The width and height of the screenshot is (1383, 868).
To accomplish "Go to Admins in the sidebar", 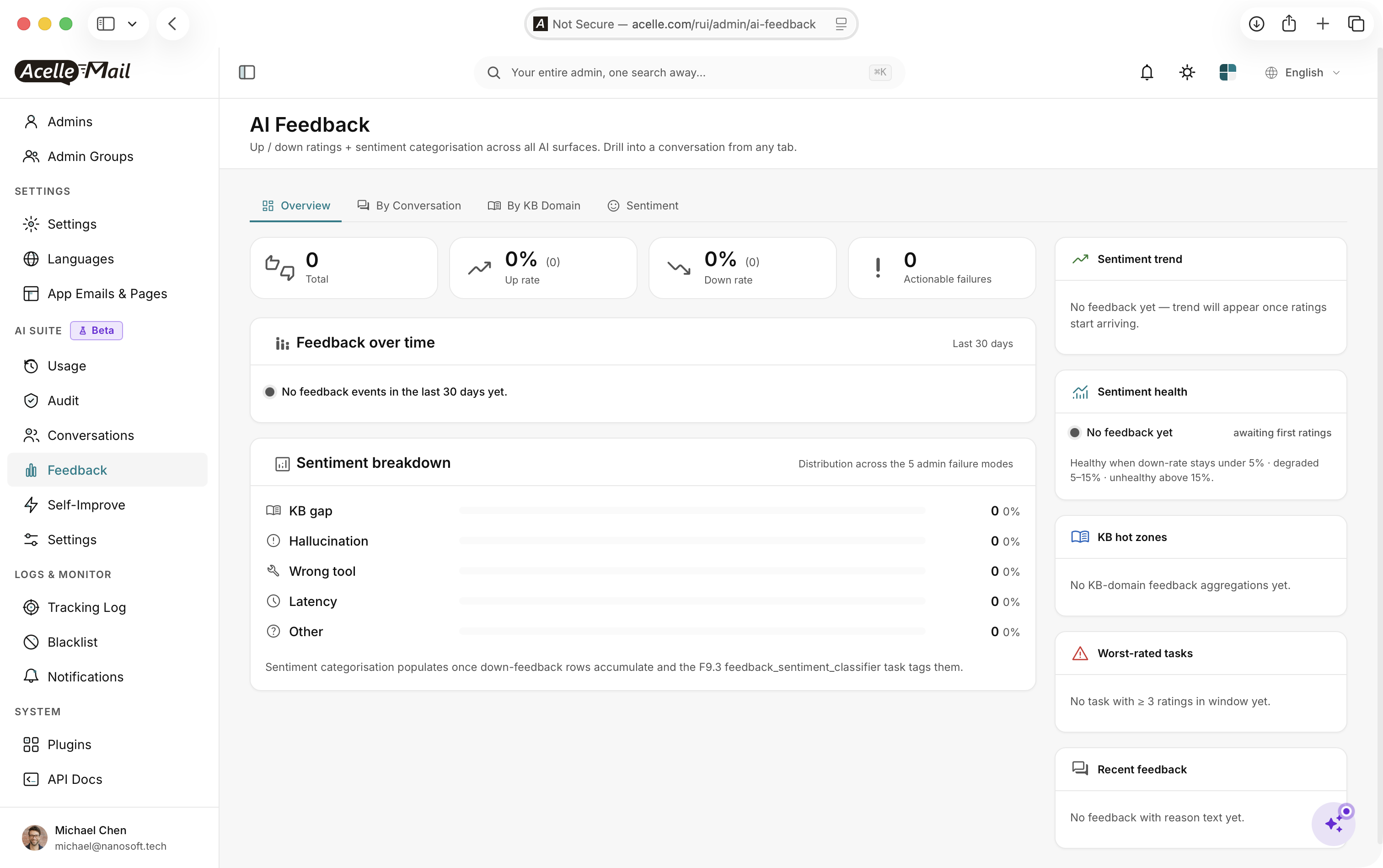I will point(107,122).
